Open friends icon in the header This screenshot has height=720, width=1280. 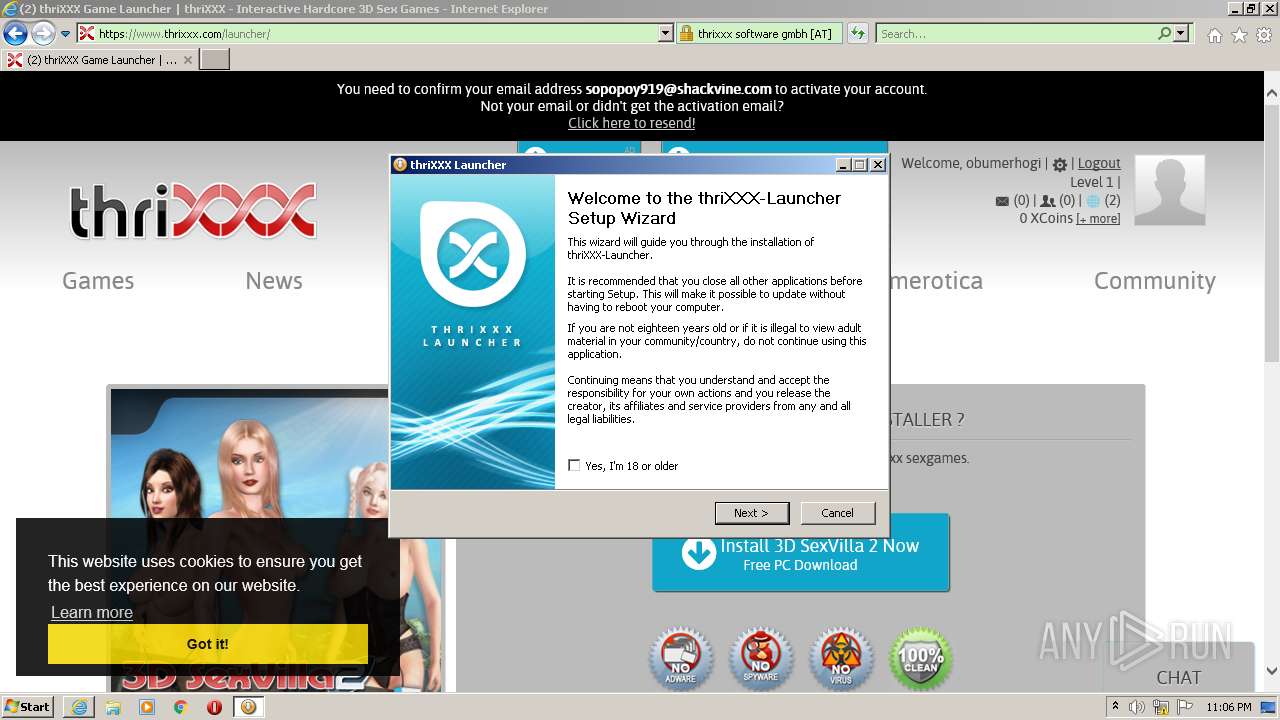[1048, 201]
